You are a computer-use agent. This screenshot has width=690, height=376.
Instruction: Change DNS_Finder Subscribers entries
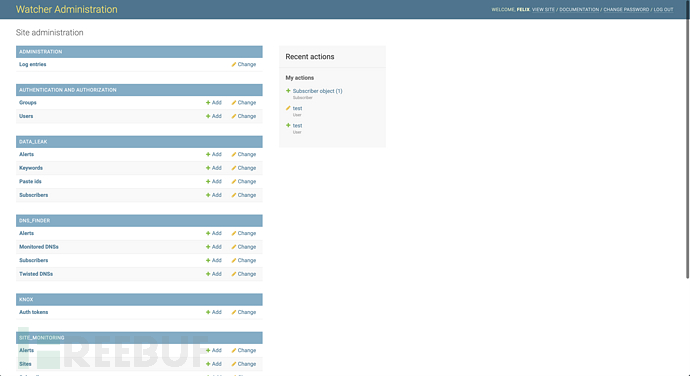click(244, 261)
